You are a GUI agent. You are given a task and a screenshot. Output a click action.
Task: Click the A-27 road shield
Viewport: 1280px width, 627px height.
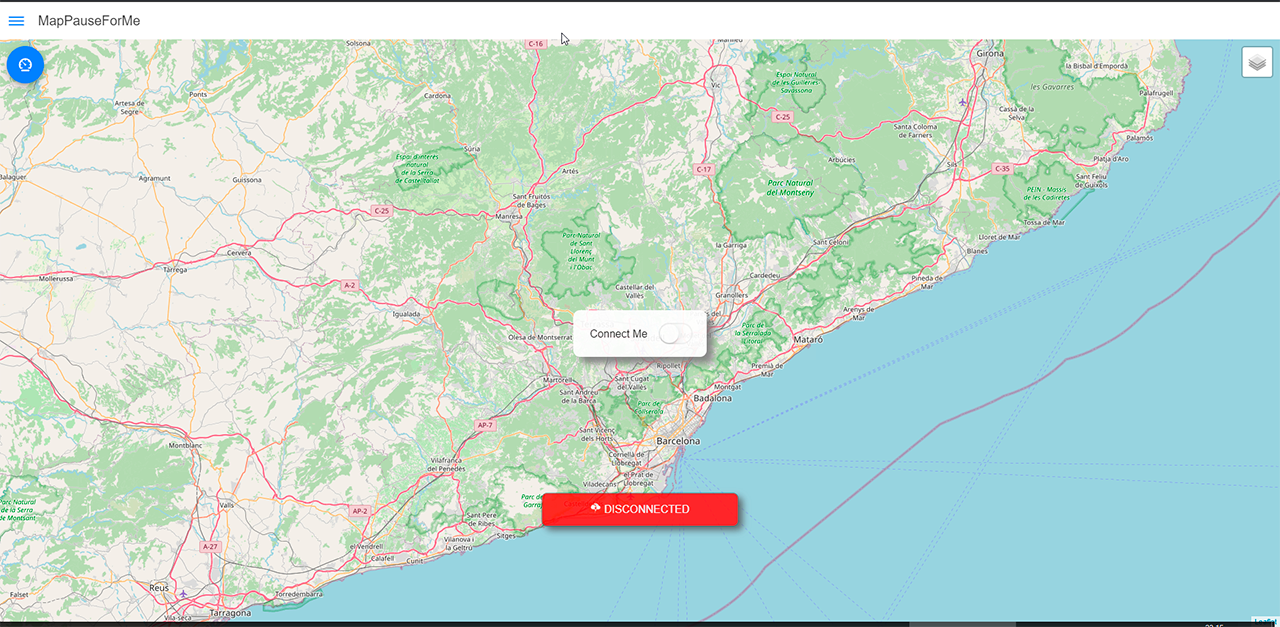point(209,547)
